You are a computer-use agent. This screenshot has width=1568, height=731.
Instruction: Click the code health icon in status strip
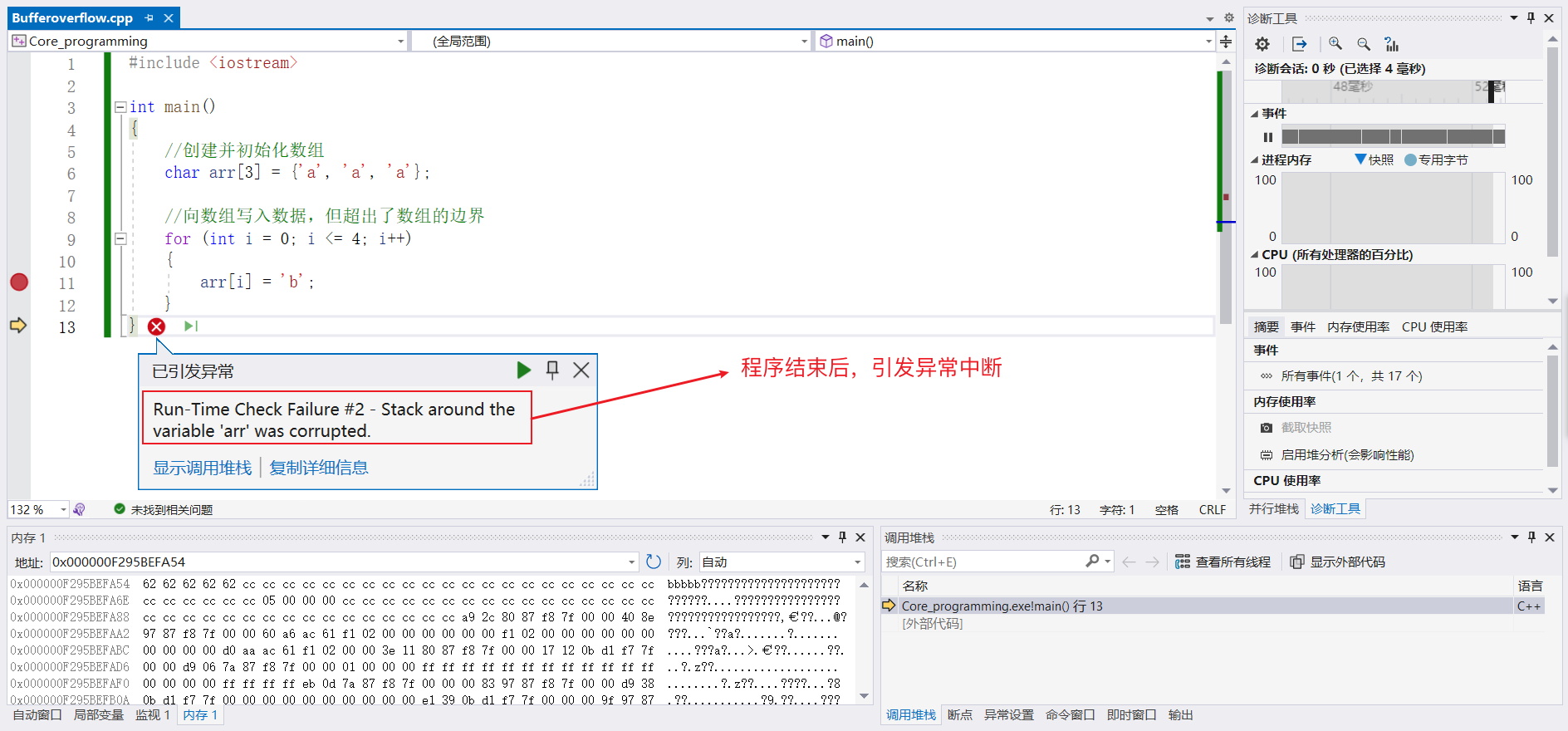pos(79,509)
